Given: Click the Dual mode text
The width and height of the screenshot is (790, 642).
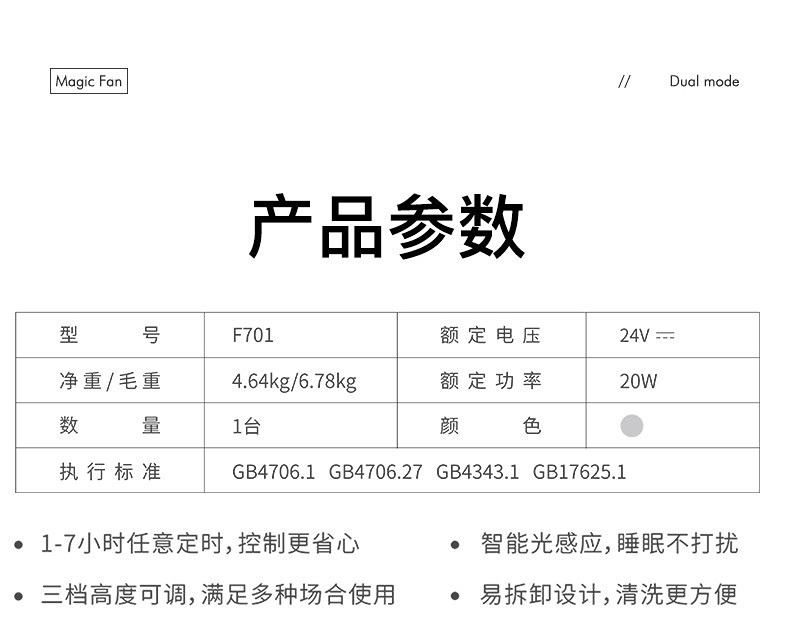Looking at the screenshot, I should tap(704, 81).
